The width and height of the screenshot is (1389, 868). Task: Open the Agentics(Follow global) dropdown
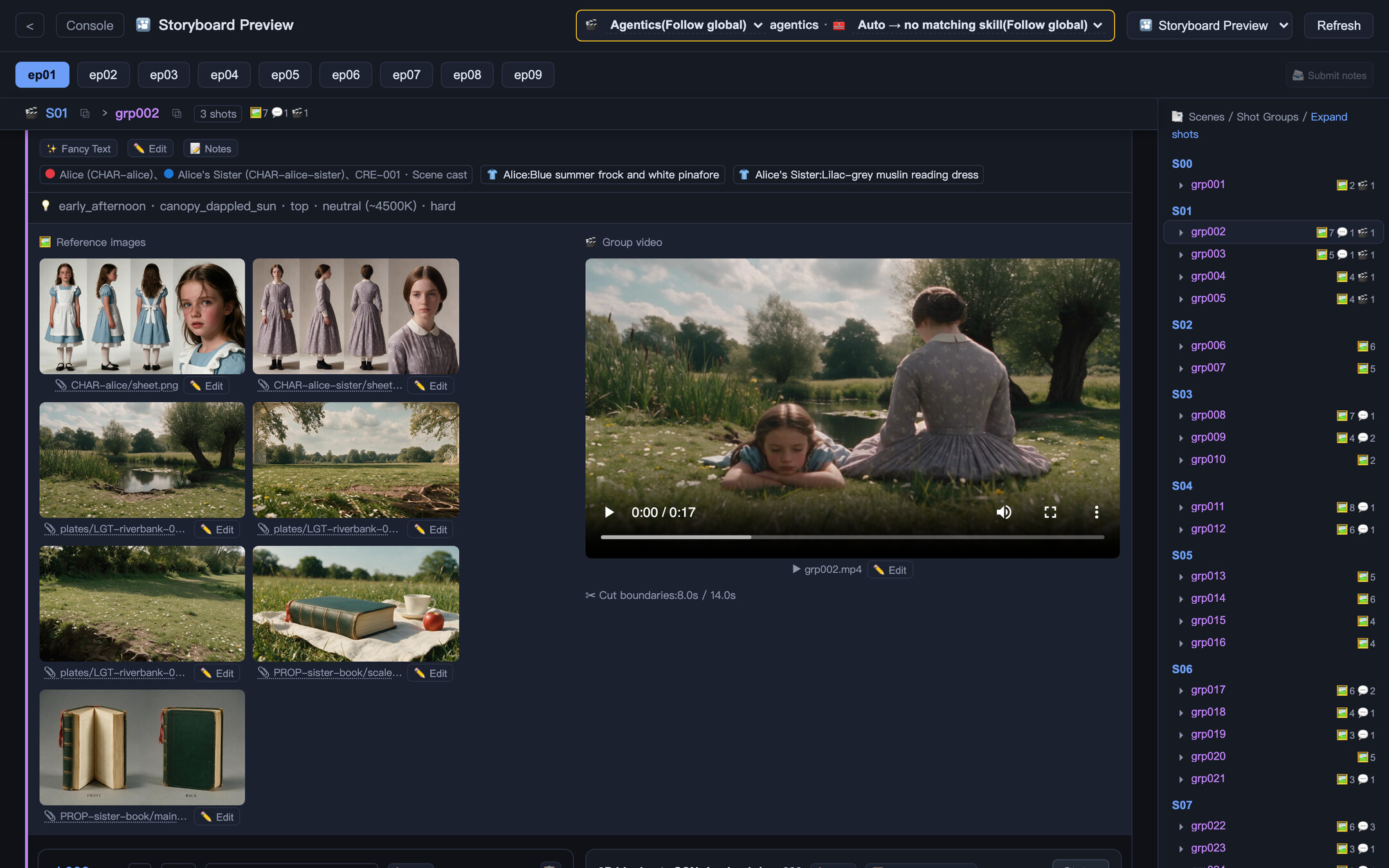[685, 25]
